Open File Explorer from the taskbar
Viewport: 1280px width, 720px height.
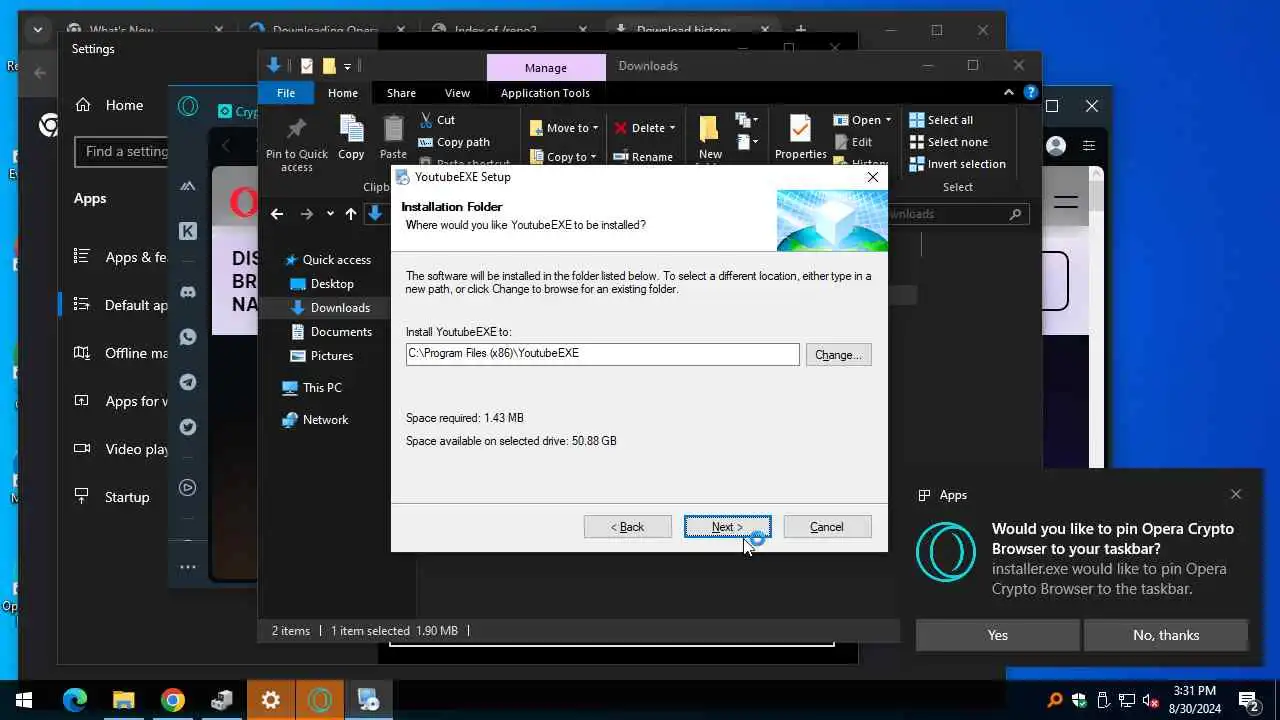tap(124, 700)
